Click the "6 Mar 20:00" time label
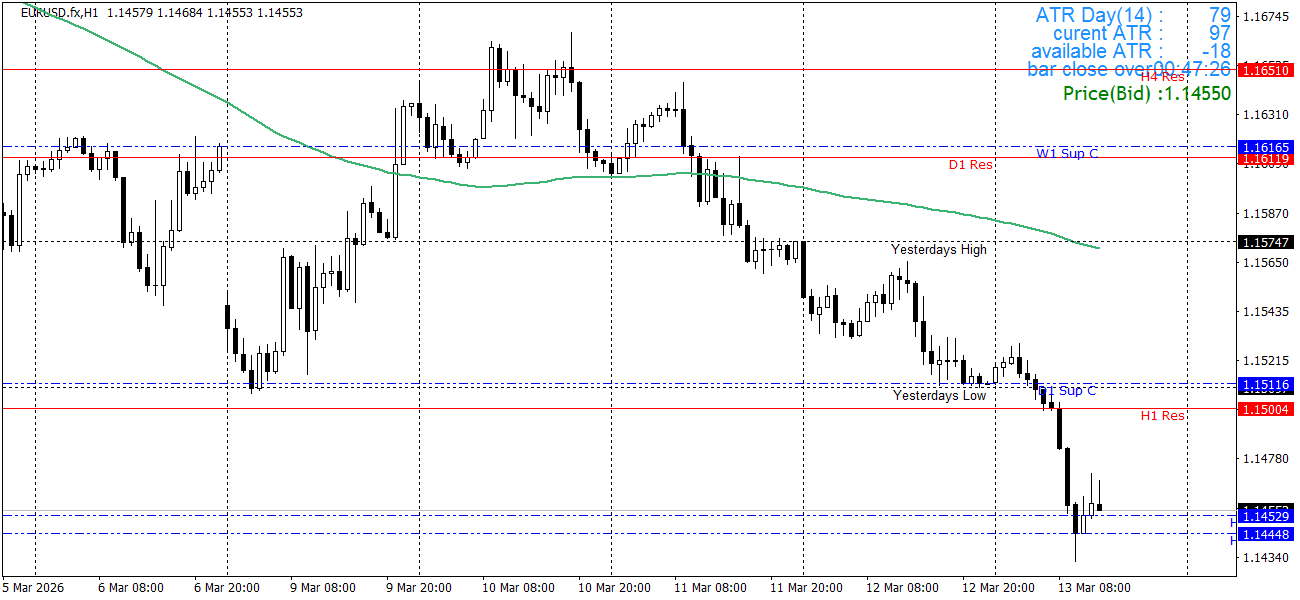 (x=228, y=587)
